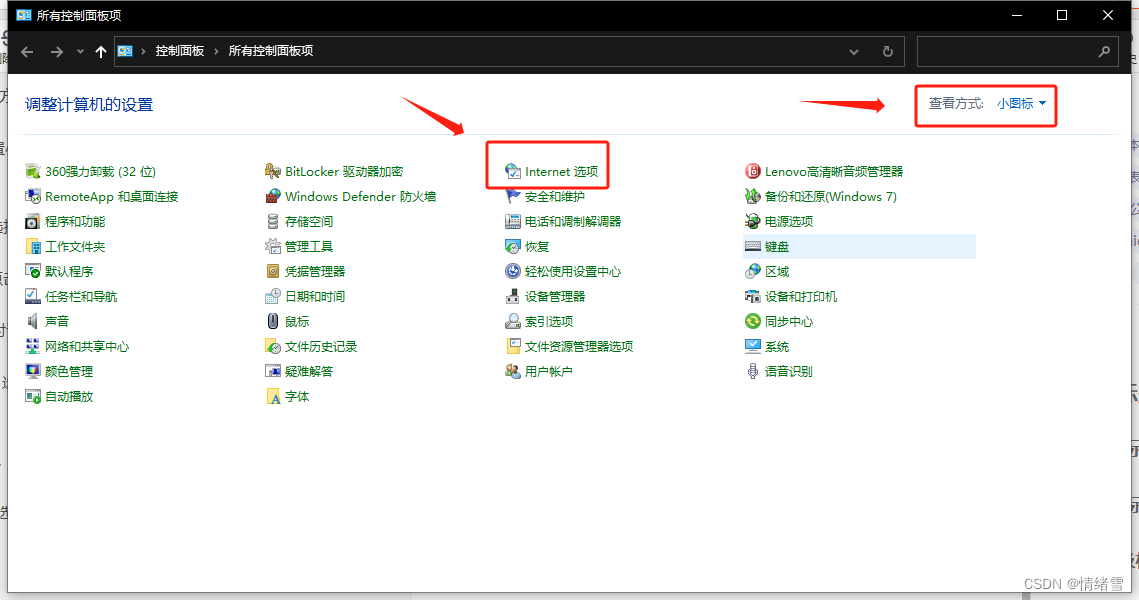Click the 文件历史记录 icon
Image resolution: width=1139 pixels, height=600 pixels.
click(273, 346)
